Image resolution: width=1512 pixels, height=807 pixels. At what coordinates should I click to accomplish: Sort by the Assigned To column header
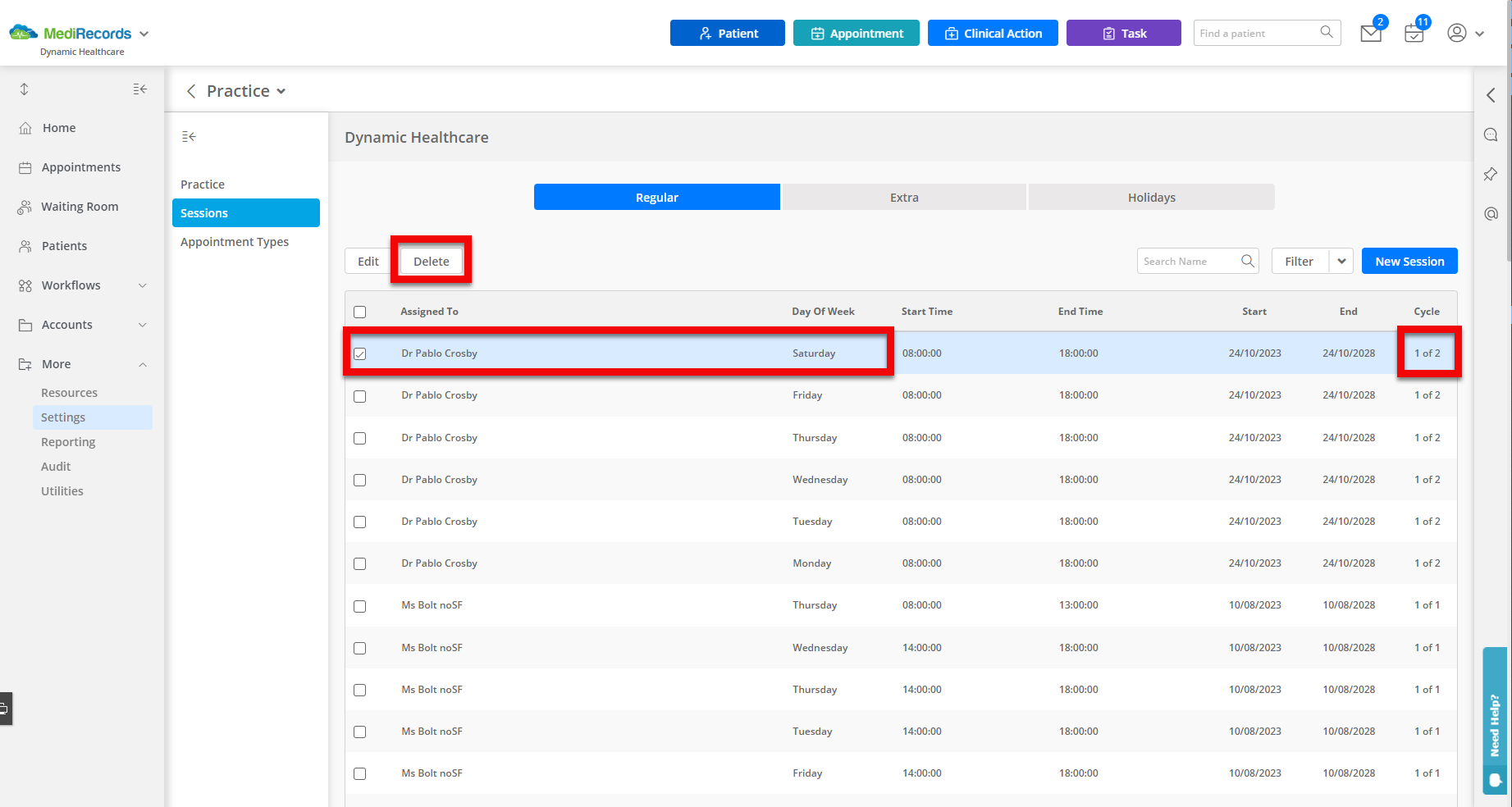tap(429, 312)
